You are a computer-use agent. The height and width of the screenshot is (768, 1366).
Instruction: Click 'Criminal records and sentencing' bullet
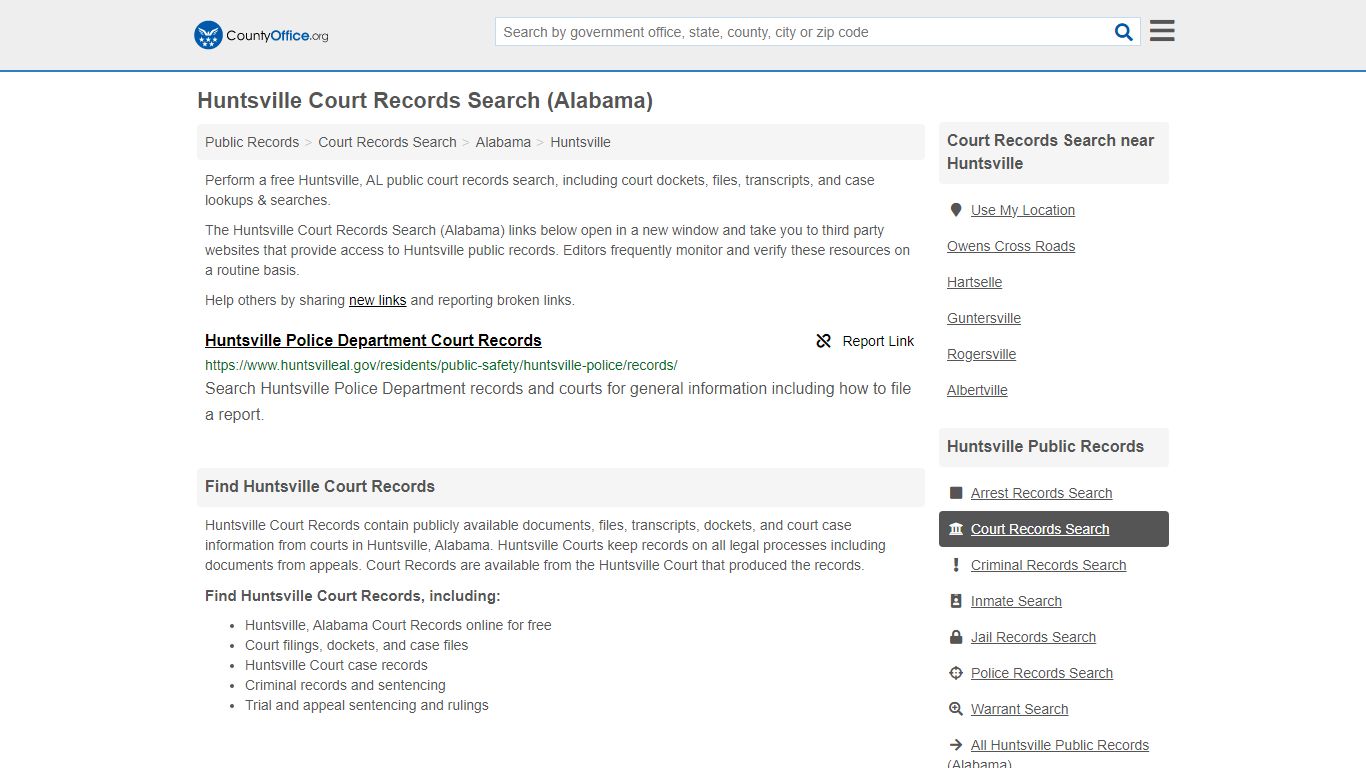coord(345,685)
